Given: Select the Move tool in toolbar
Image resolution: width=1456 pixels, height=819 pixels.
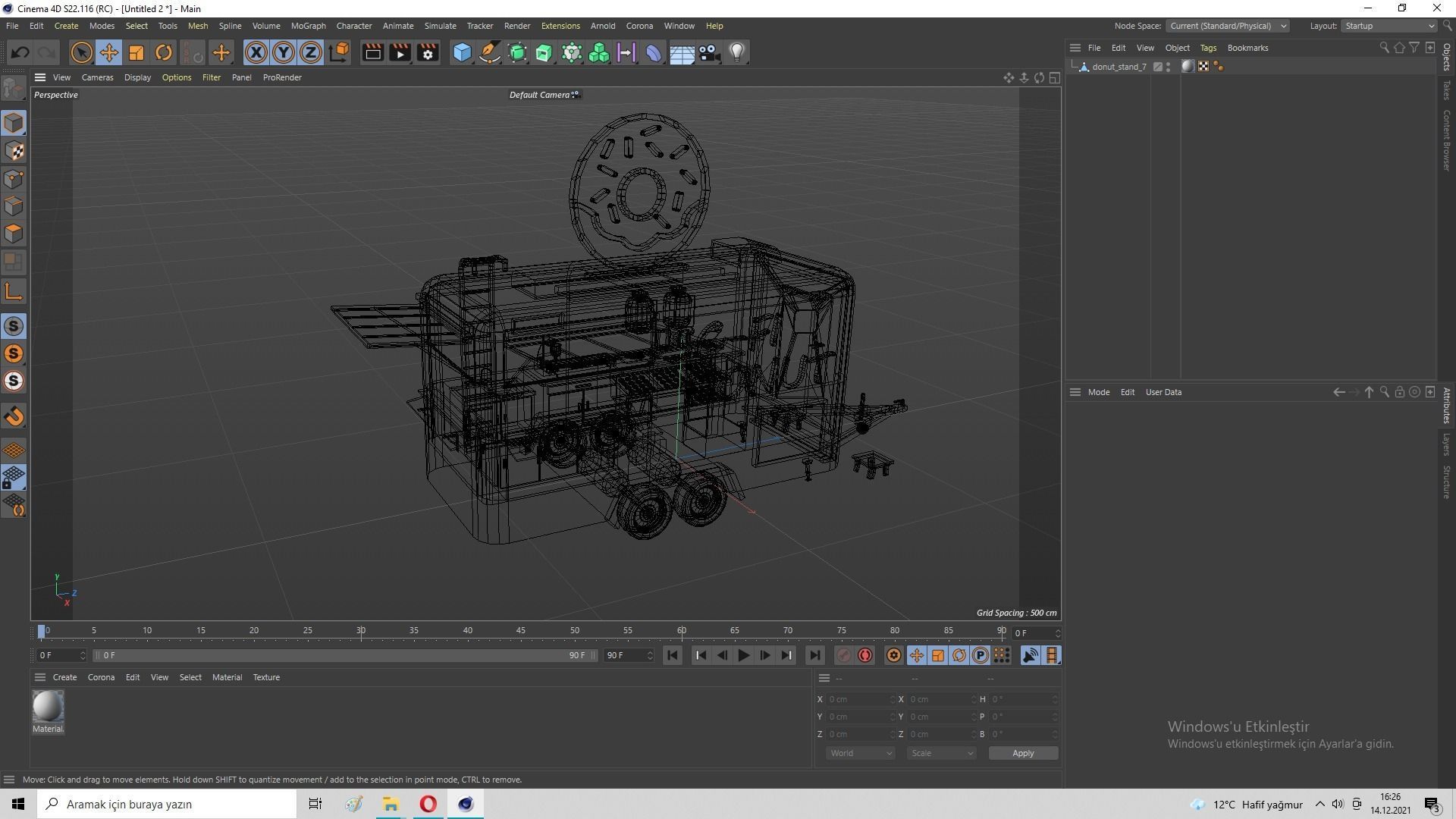Looking at the screenshot, I should pyautogui.click(x=109, y=52).
